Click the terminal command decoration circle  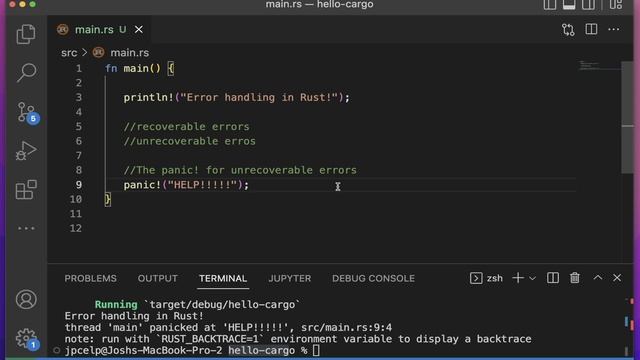57,350
